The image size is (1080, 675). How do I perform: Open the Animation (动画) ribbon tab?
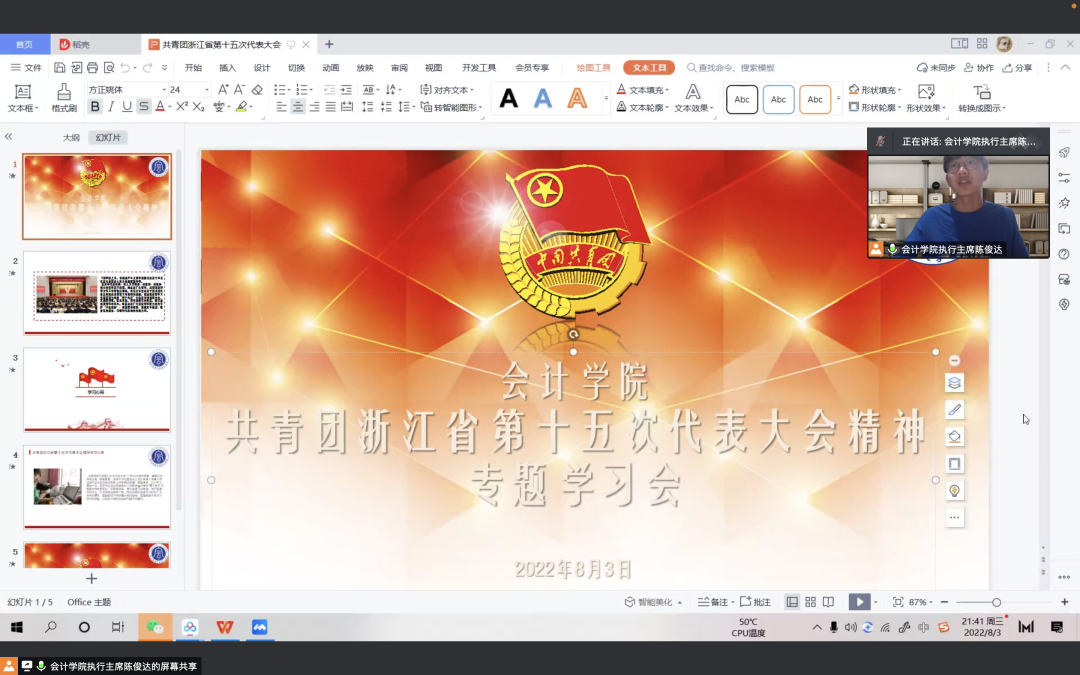pos(331,68)
